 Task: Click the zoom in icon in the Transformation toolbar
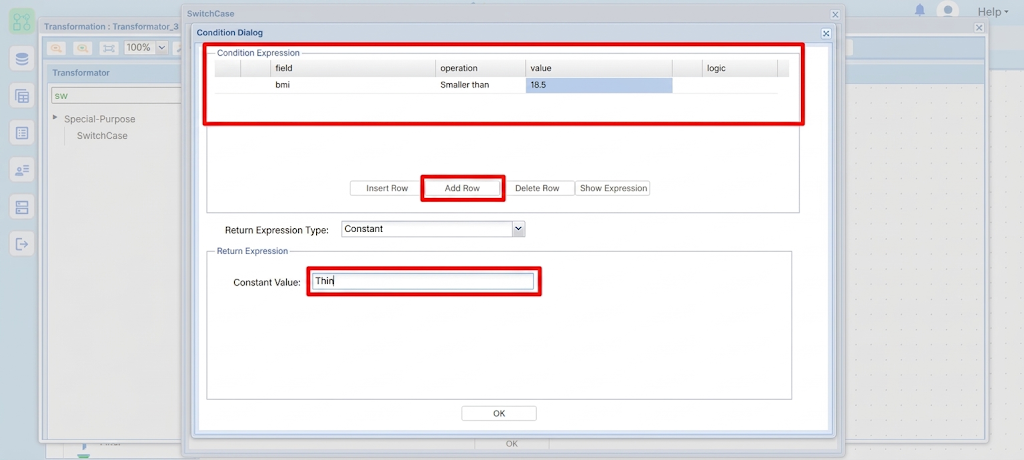tap(82, 48)
